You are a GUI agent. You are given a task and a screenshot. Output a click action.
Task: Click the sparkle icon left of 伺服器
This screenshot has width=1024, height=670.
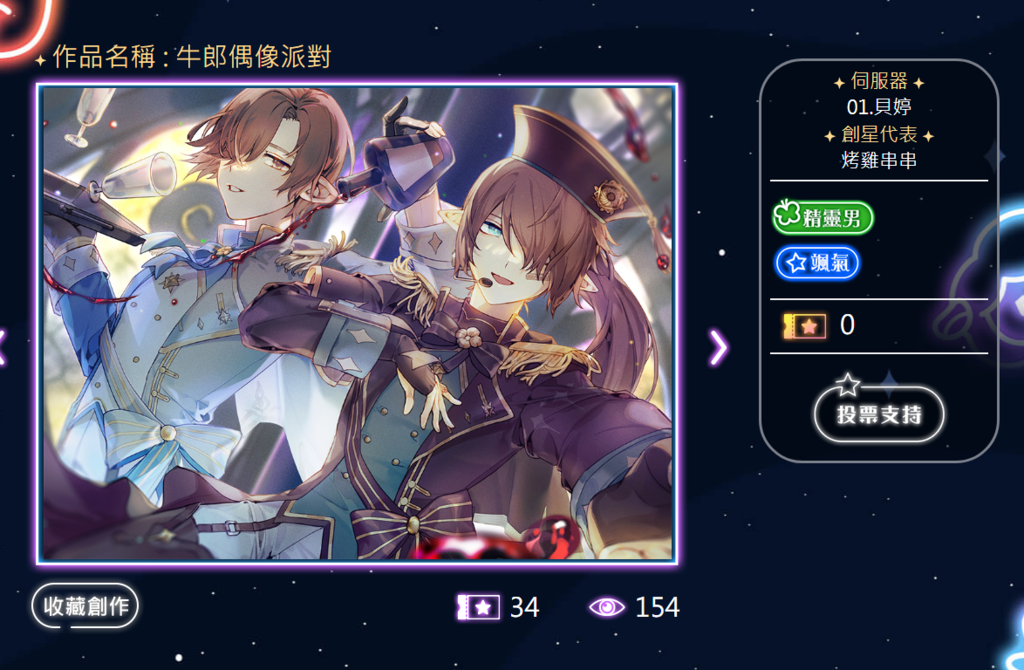point(839,83)
